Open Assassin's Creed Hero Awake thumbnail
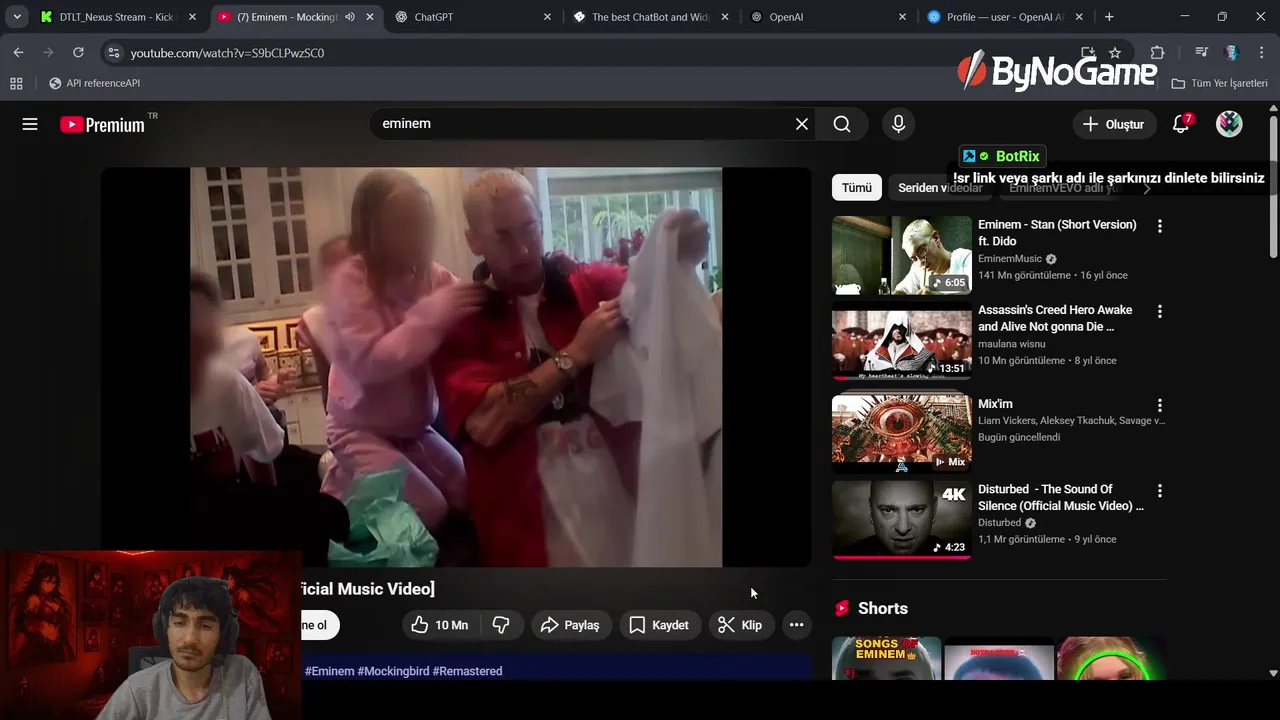 (x=901, y=342)
